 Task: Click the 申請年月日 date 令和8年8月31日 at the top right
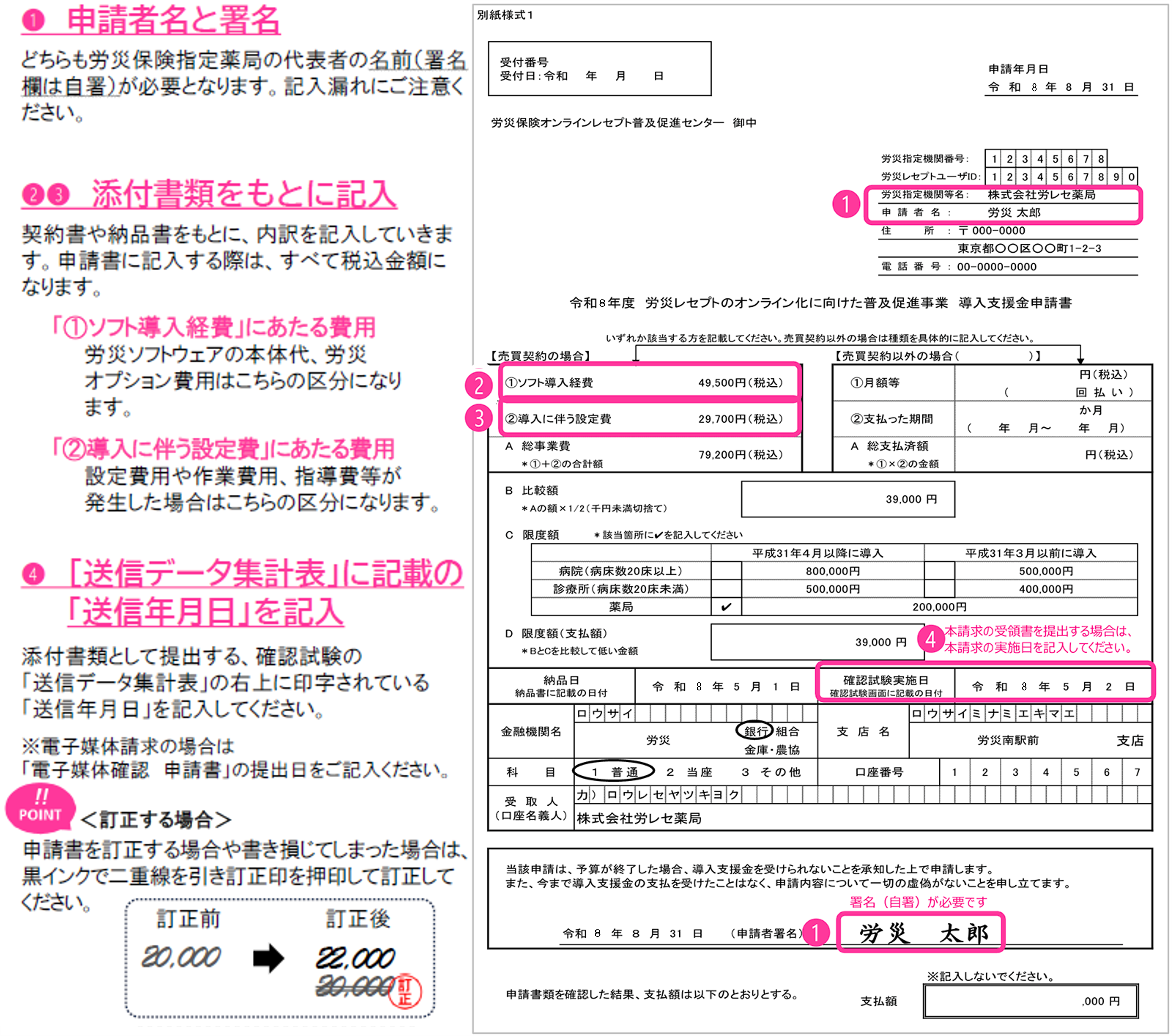1061,87
